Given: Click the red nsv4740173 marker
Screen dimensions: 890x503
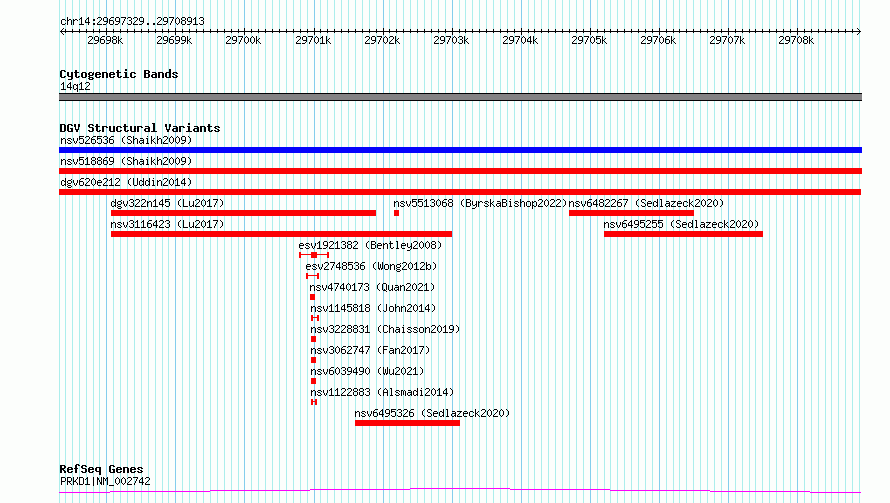Looking at the screenshot, I should click(312, 297).
